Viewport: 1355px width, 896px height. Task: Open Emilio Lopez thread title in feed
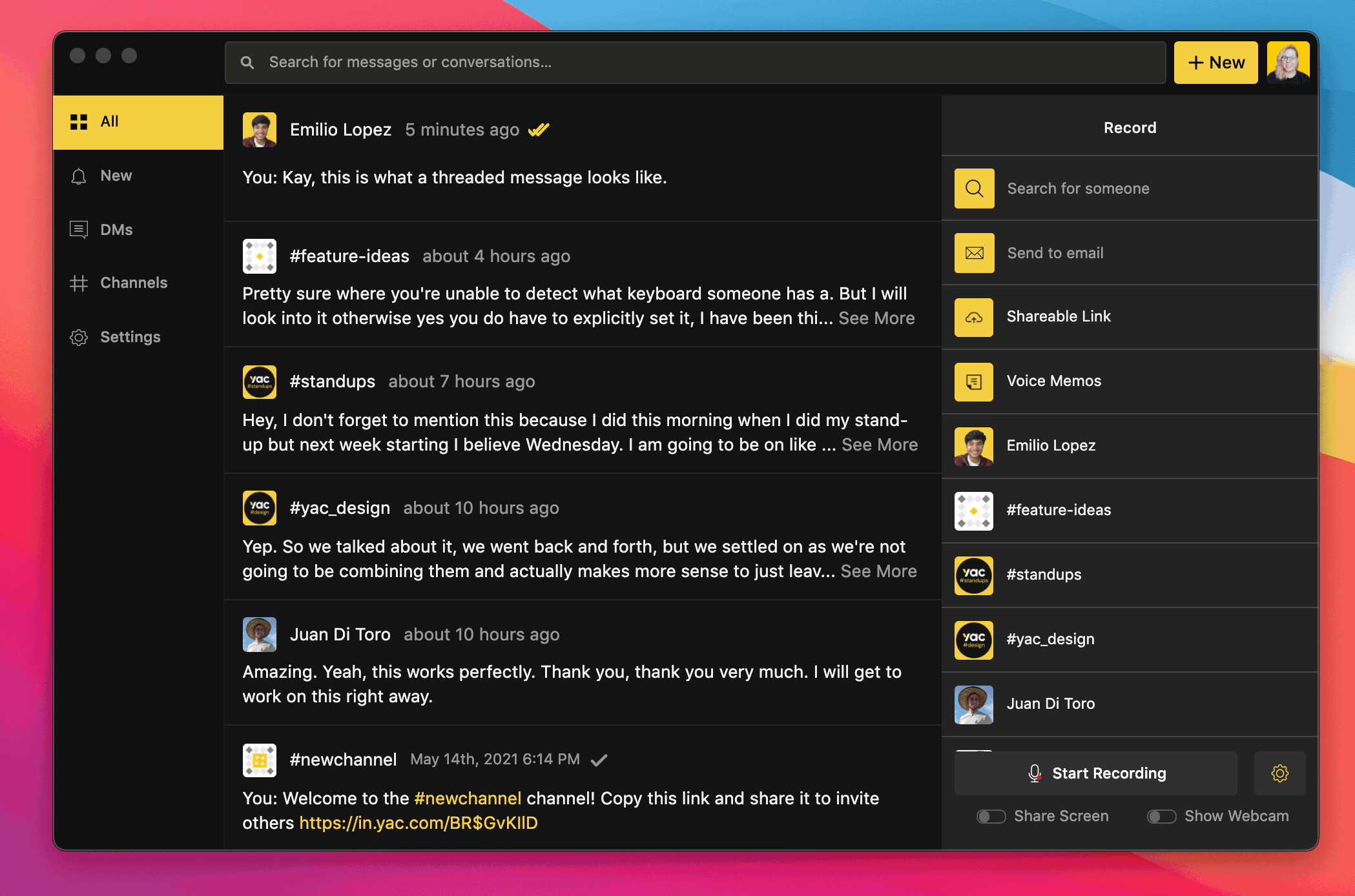pyautogui.click(x=340, y=130)
